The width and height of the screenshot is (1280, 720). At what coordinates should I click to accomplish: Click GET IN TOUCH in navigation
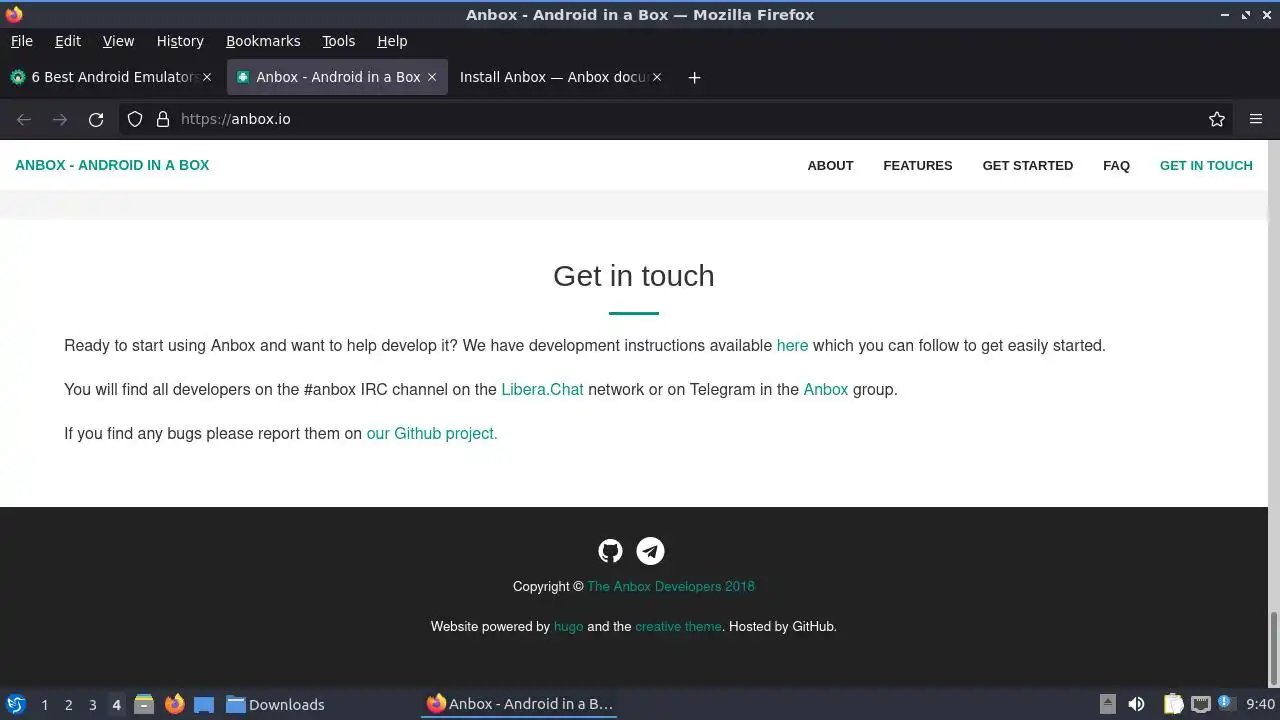point(1206,166)
